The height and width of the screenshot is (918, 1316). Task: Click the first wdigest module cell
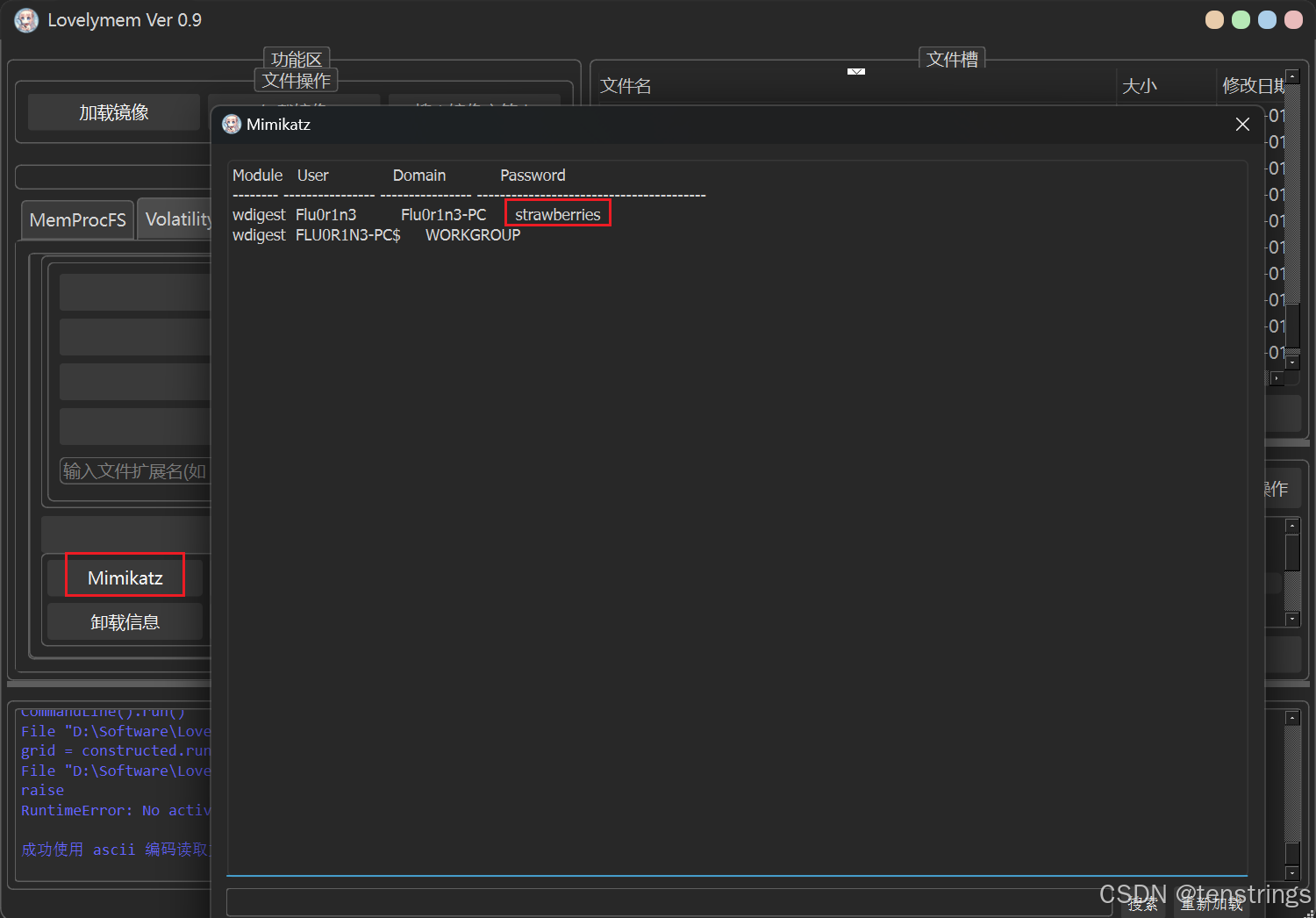coord(259,215)
